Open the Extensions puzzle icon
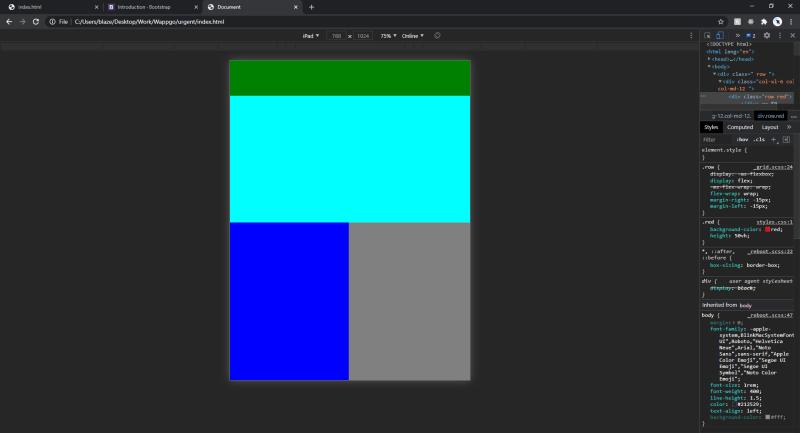Image resolution: width=800 pixels, height=433 pixels. [x=764, y=21]
